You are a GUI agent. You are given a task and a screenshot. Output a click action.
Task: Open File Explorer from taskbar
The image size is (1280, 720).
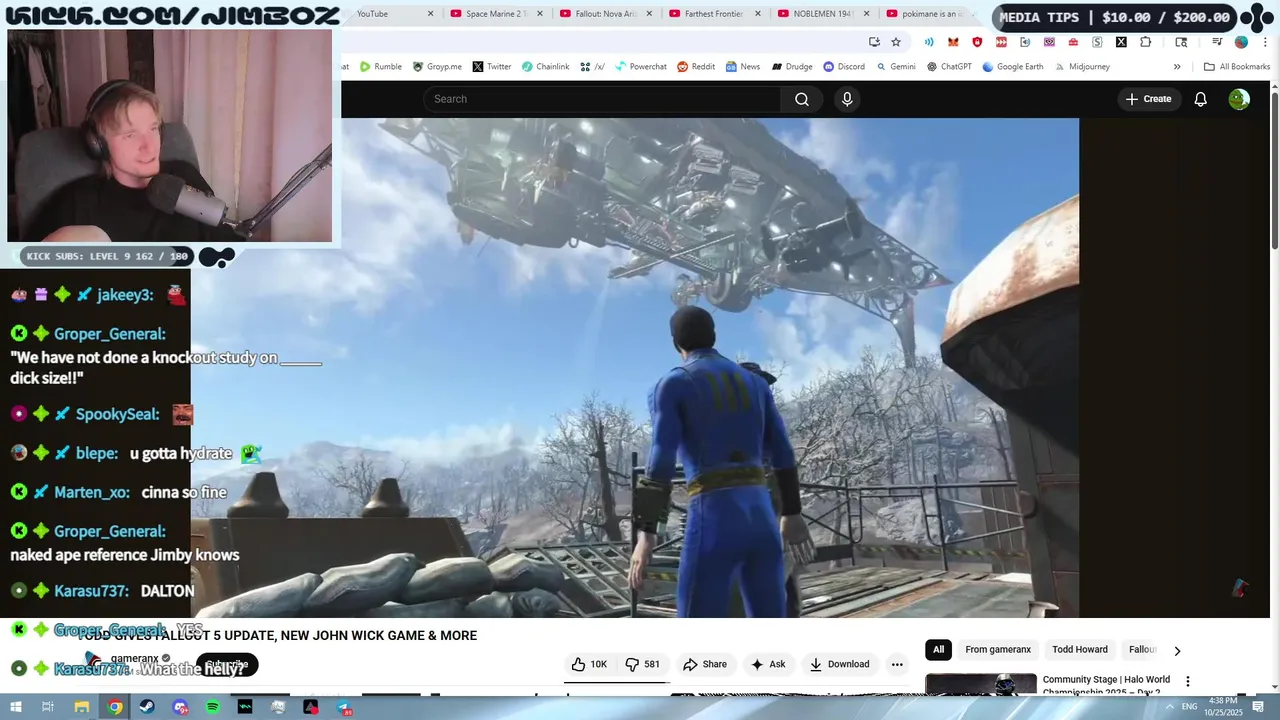pyautogui.click(x=82, y=707)
